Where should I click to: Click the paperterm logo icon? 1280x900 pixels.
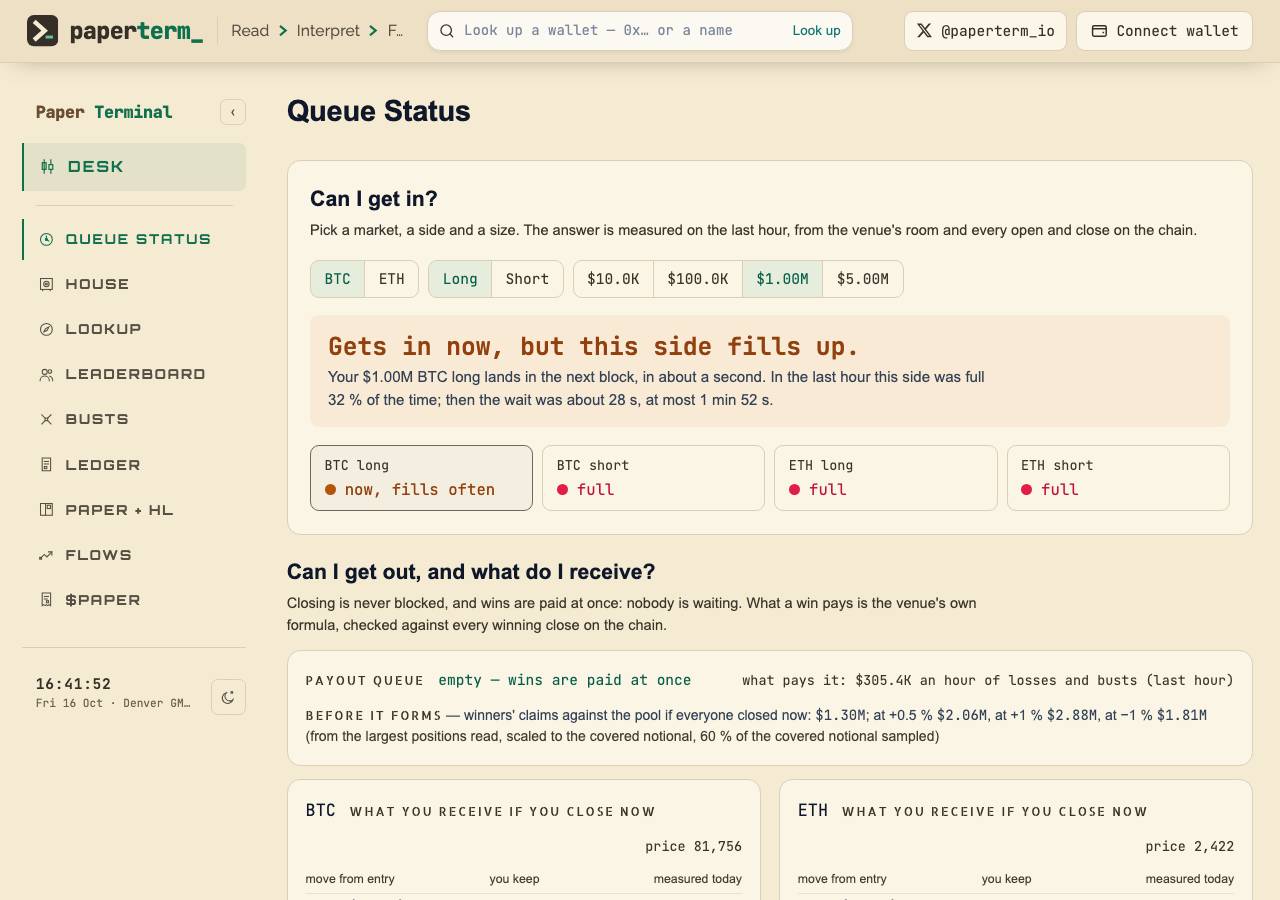(x=42, y=31)
